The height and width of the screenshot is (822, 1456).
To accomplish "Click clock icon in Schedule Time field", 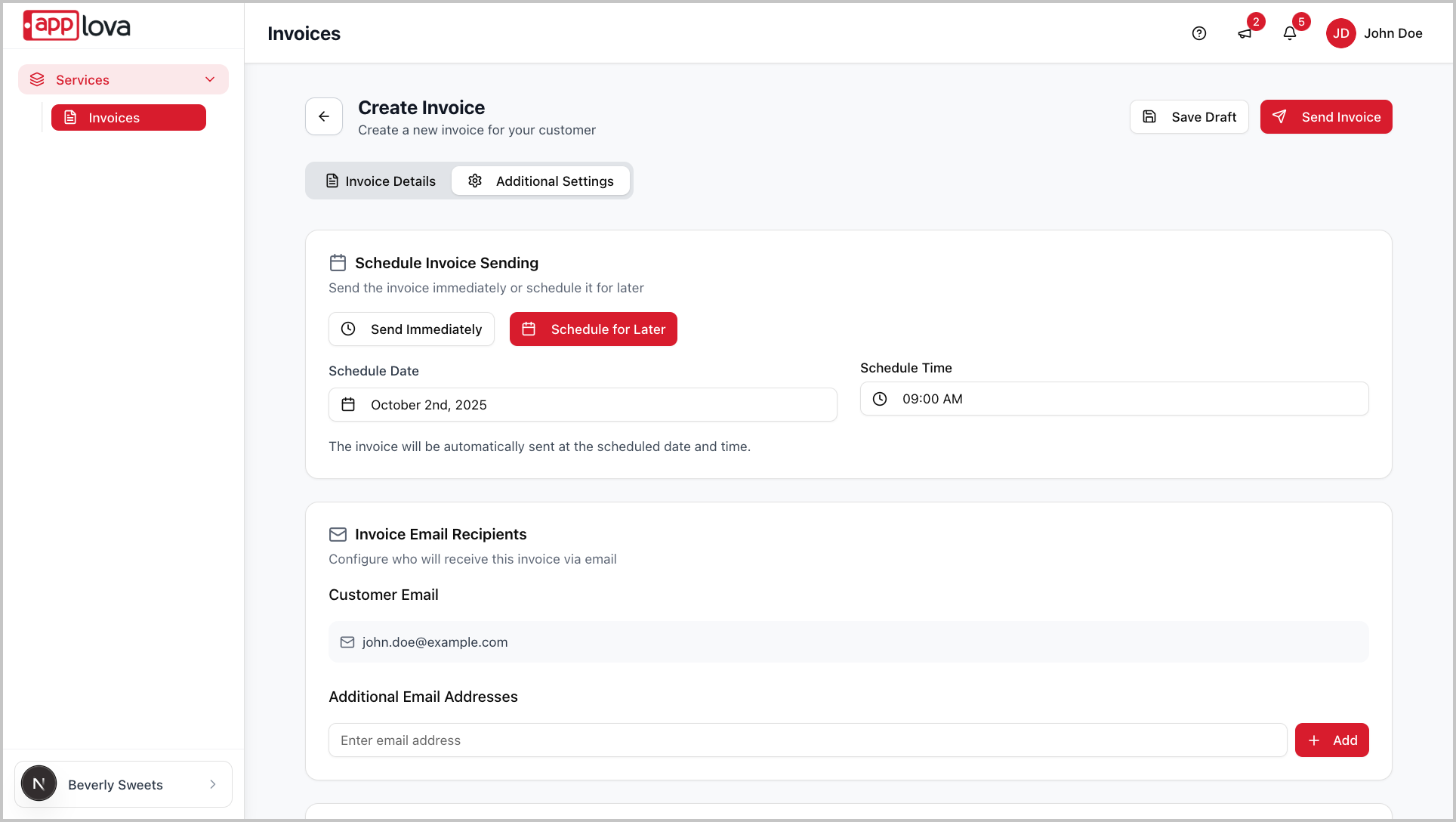I will click(x=880, y=399).
